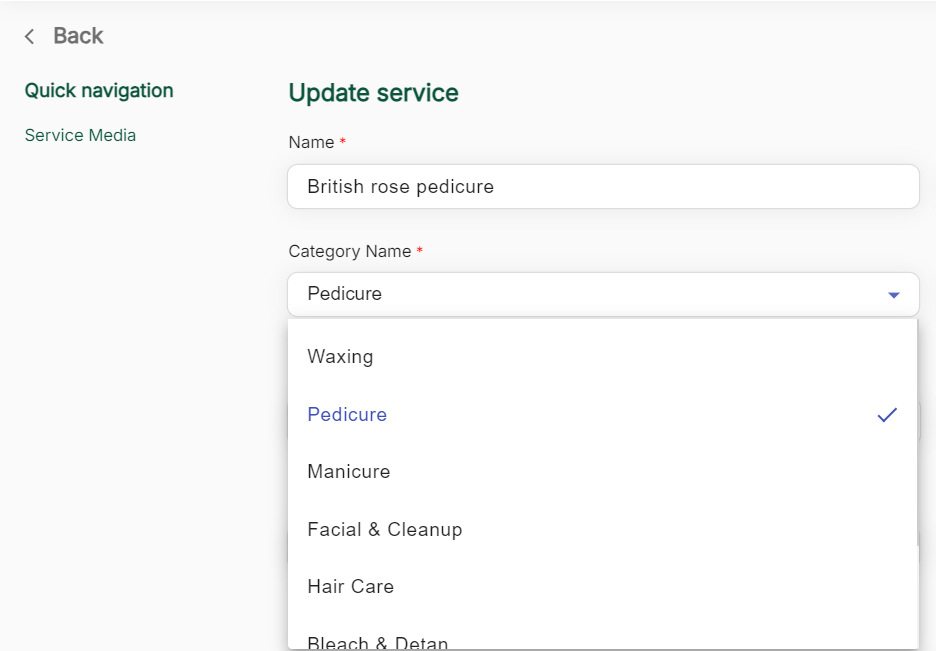Choose the Bleach & Detan option
Image resolution: width=936 pixels, height=651 pixels.
click(378, 641)
